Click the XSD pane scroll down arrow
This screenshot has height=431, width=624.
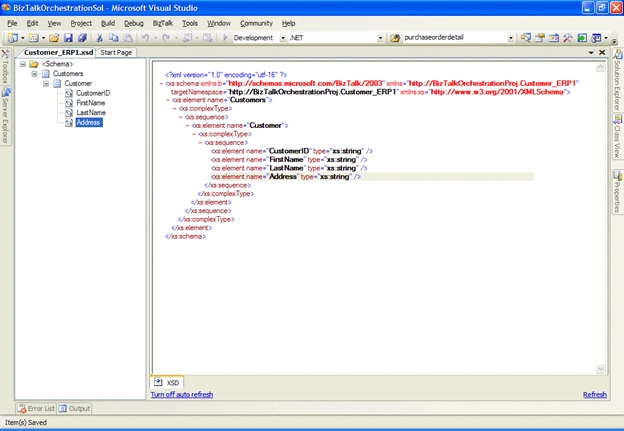pyautogui.click(x=601, y=369)
